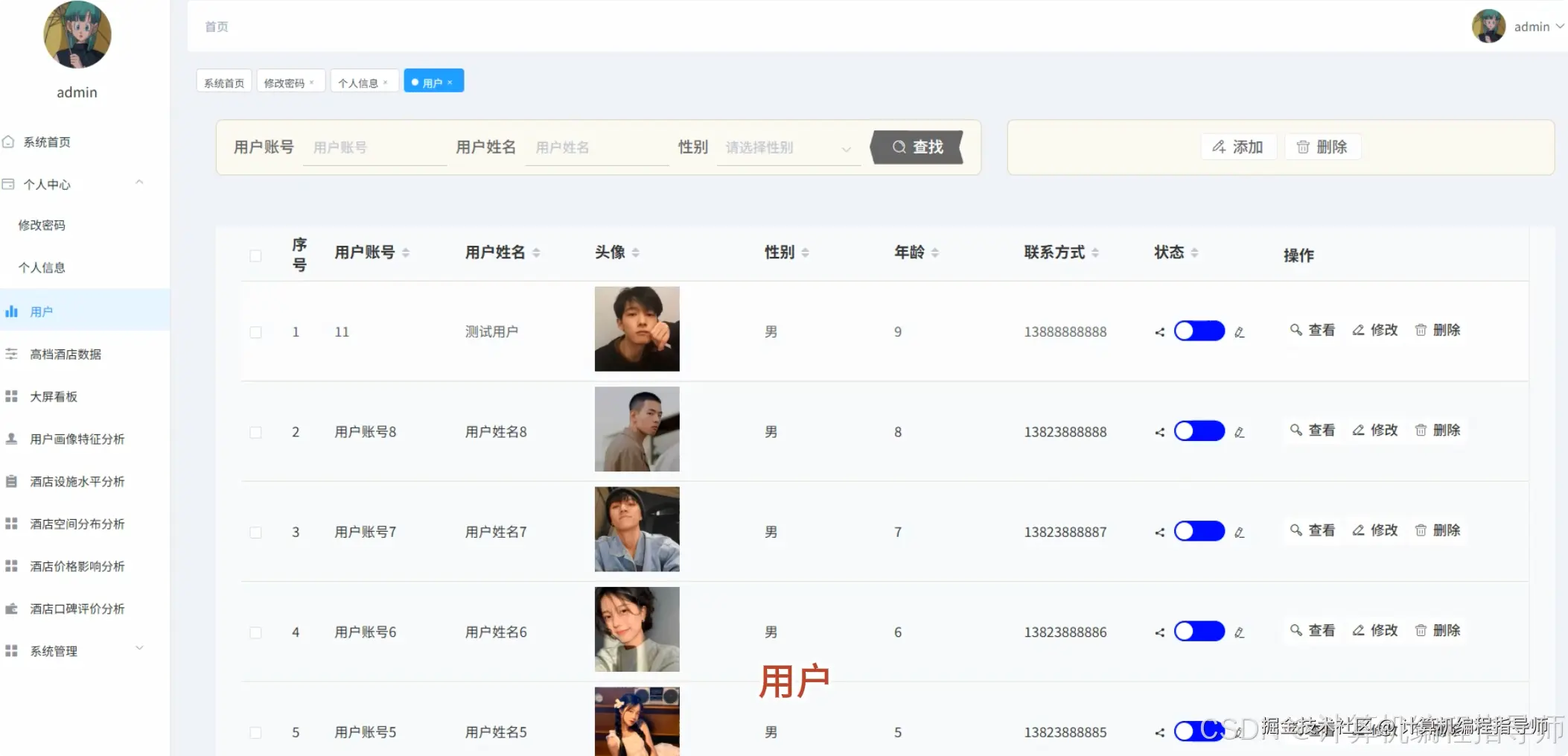Switch to the 系统首页 tab

click(224, 81)
